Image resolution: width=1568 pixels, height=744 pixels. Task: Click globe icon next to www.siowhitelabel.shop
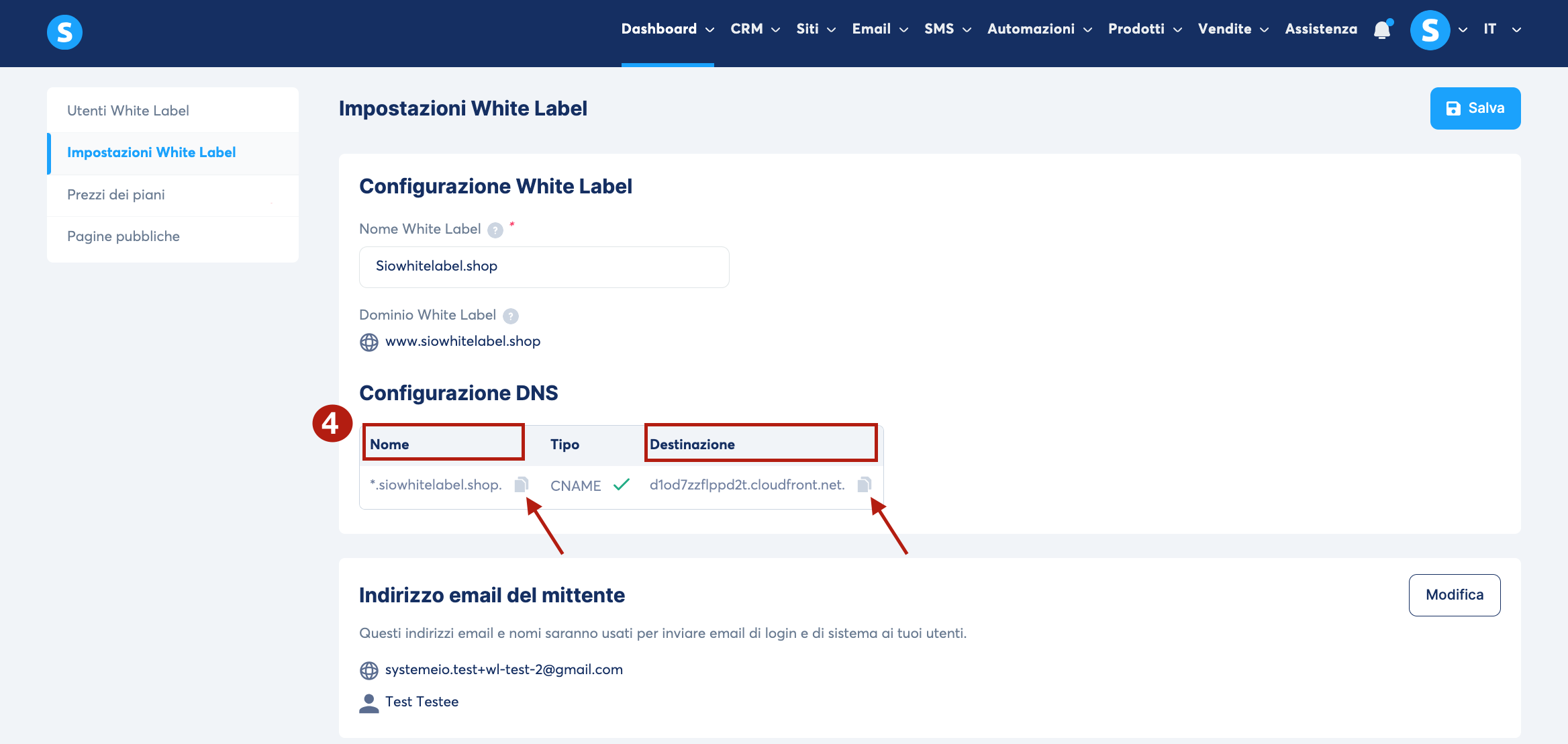click(x=369, y=342)
